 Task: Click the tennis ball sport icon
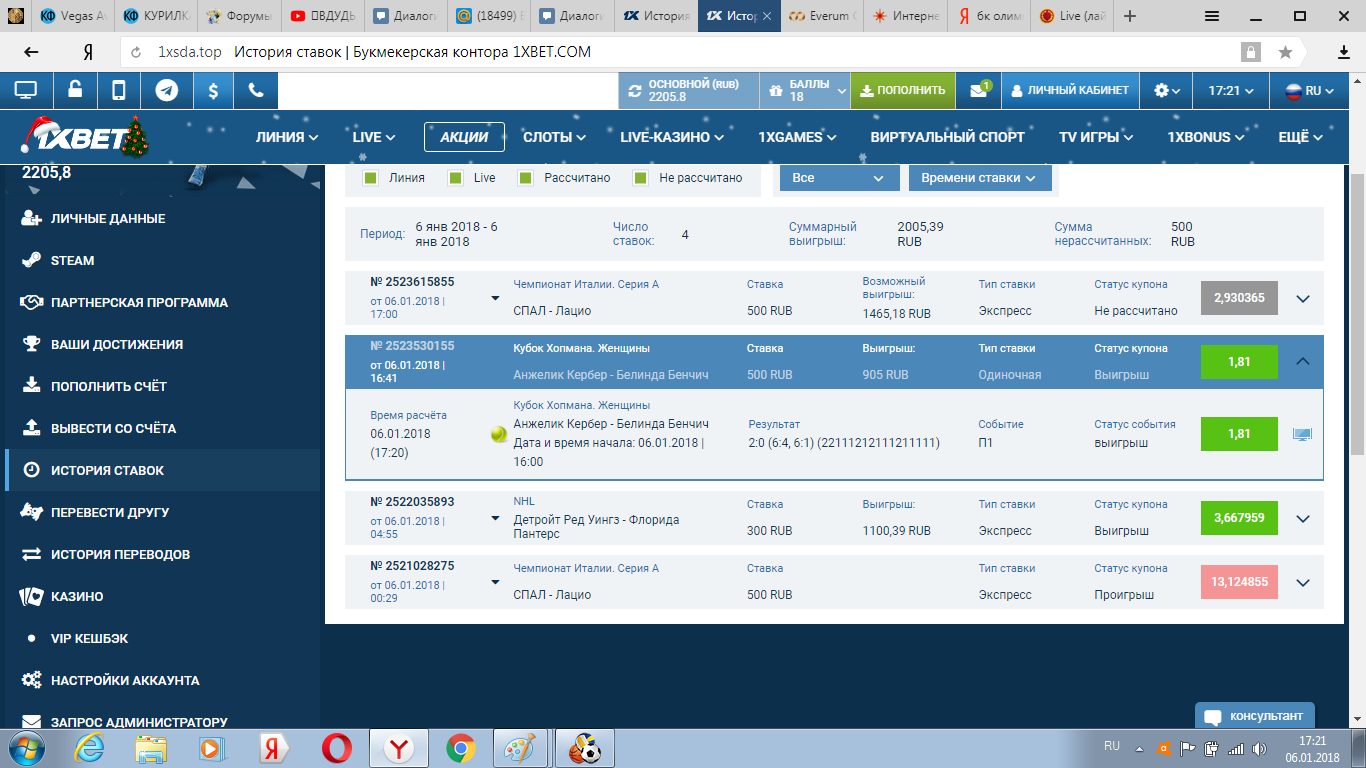498,434
